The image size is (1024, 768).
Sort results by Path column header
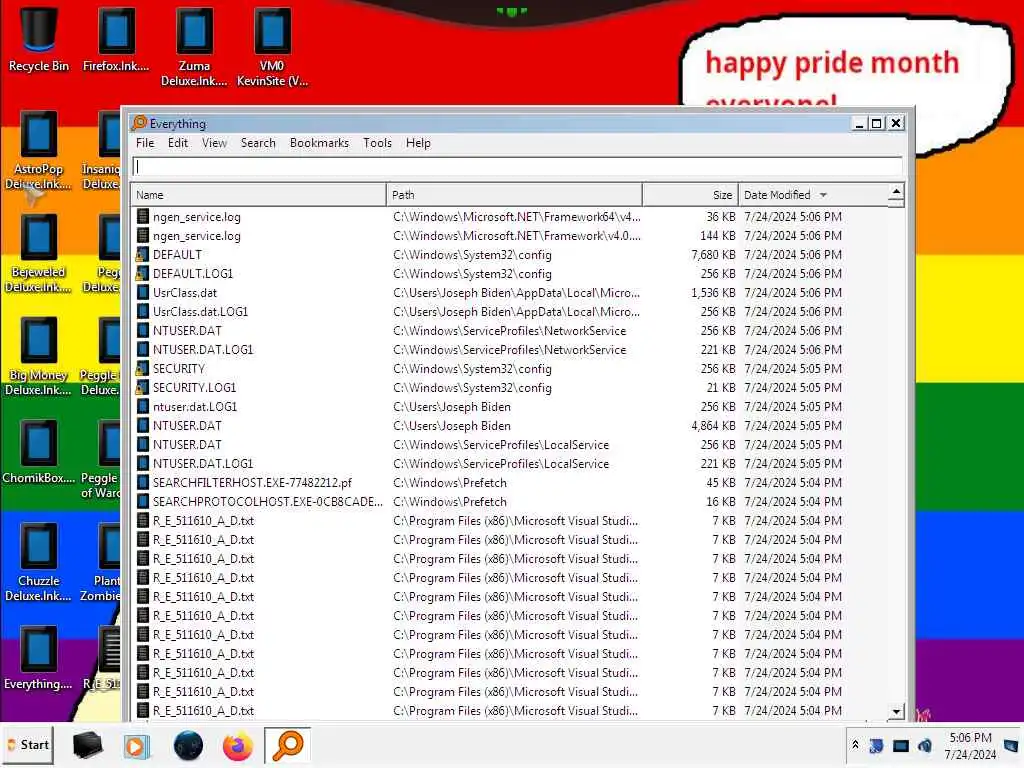tap(514, 195)
